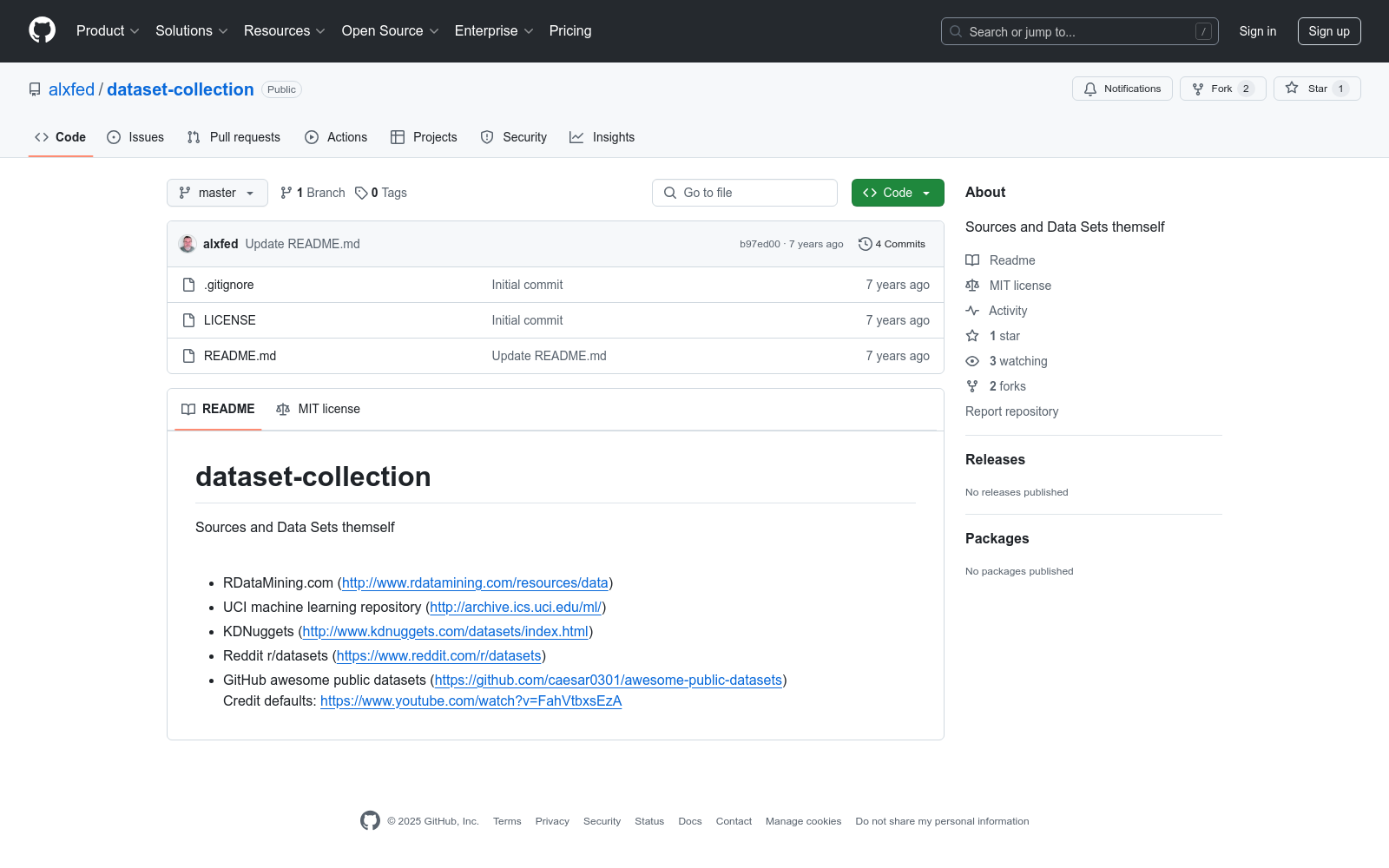Click the Sign in link
Viewport: 1389px width, 868px height.
point(1258,31)
